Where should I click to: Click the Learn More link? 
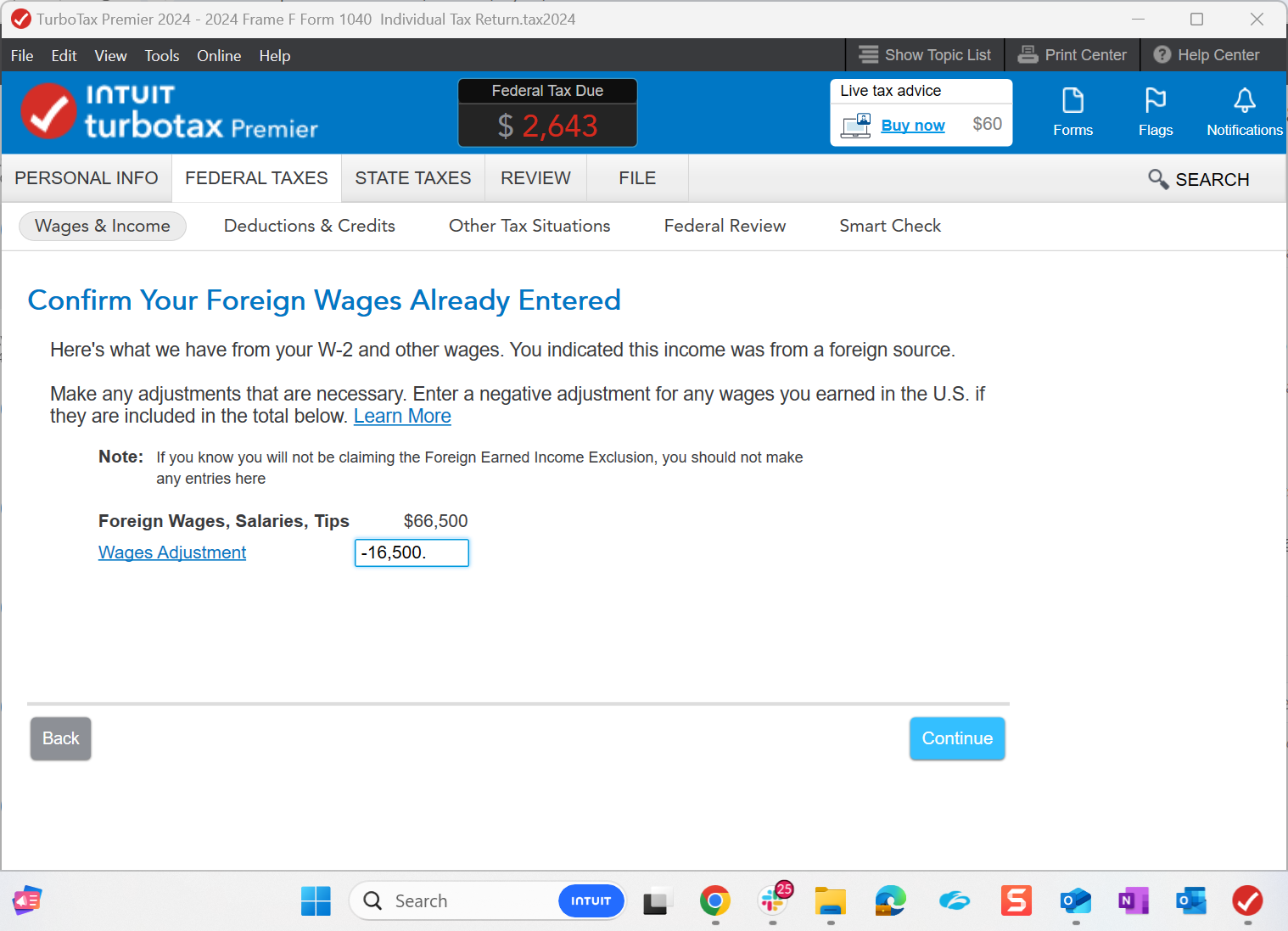pos(402,416)
